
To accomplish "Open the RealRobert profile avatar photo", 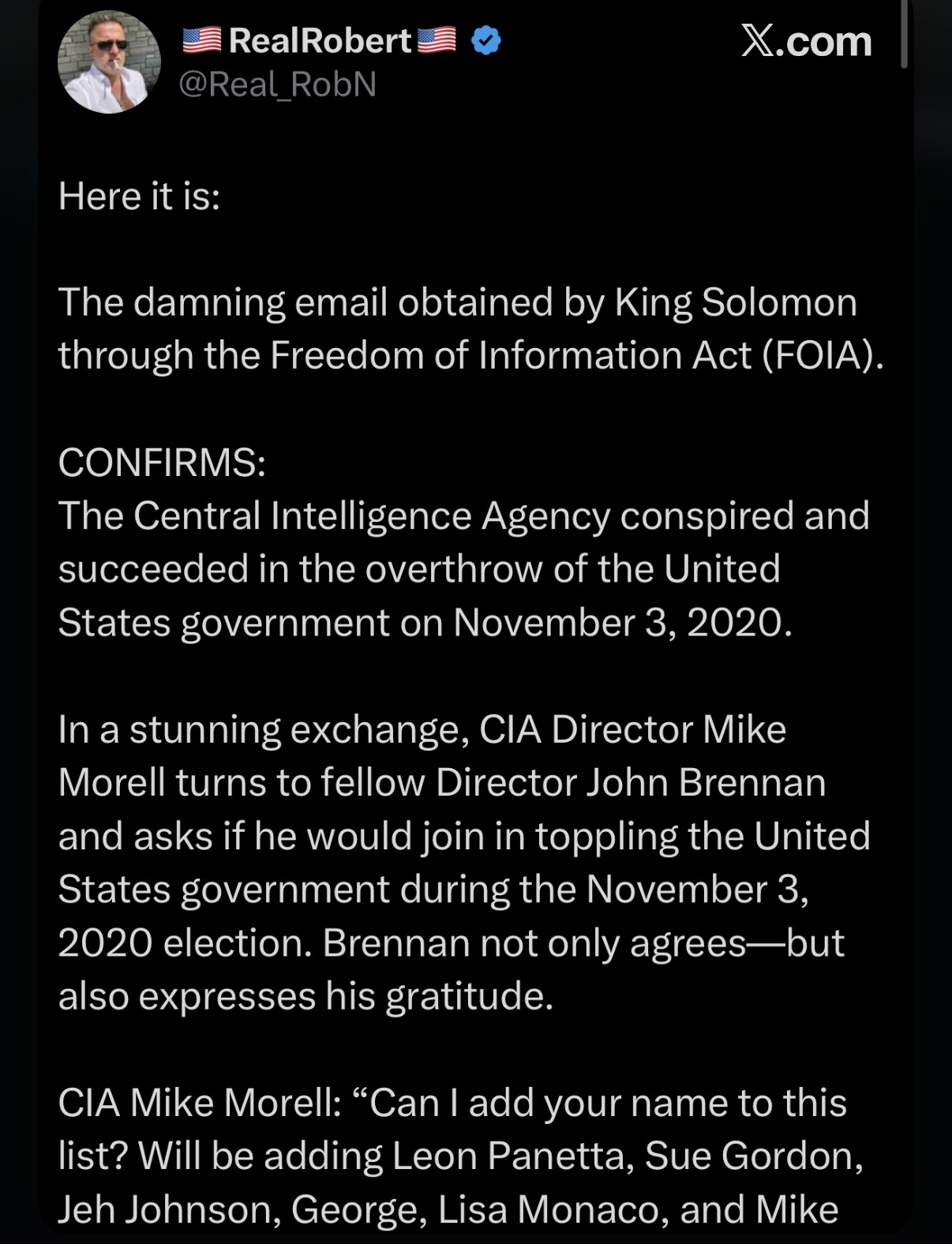I will coord(109,62).
